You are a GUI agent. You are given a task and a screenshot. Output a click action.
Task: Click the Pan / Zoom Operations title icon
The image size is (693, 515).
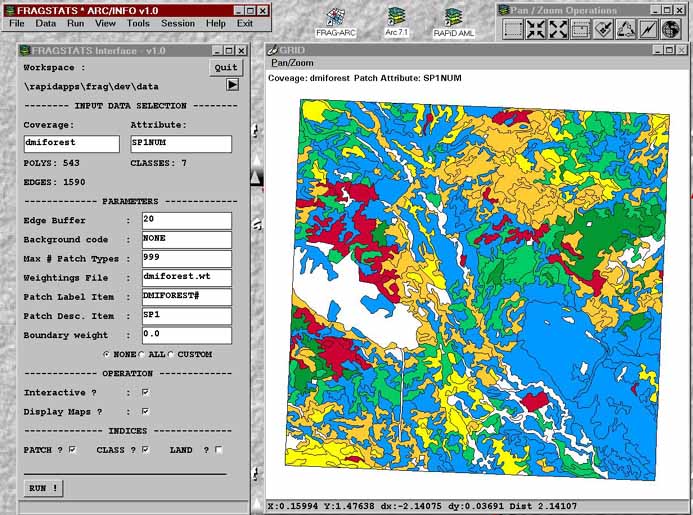[x=503, y=10]
